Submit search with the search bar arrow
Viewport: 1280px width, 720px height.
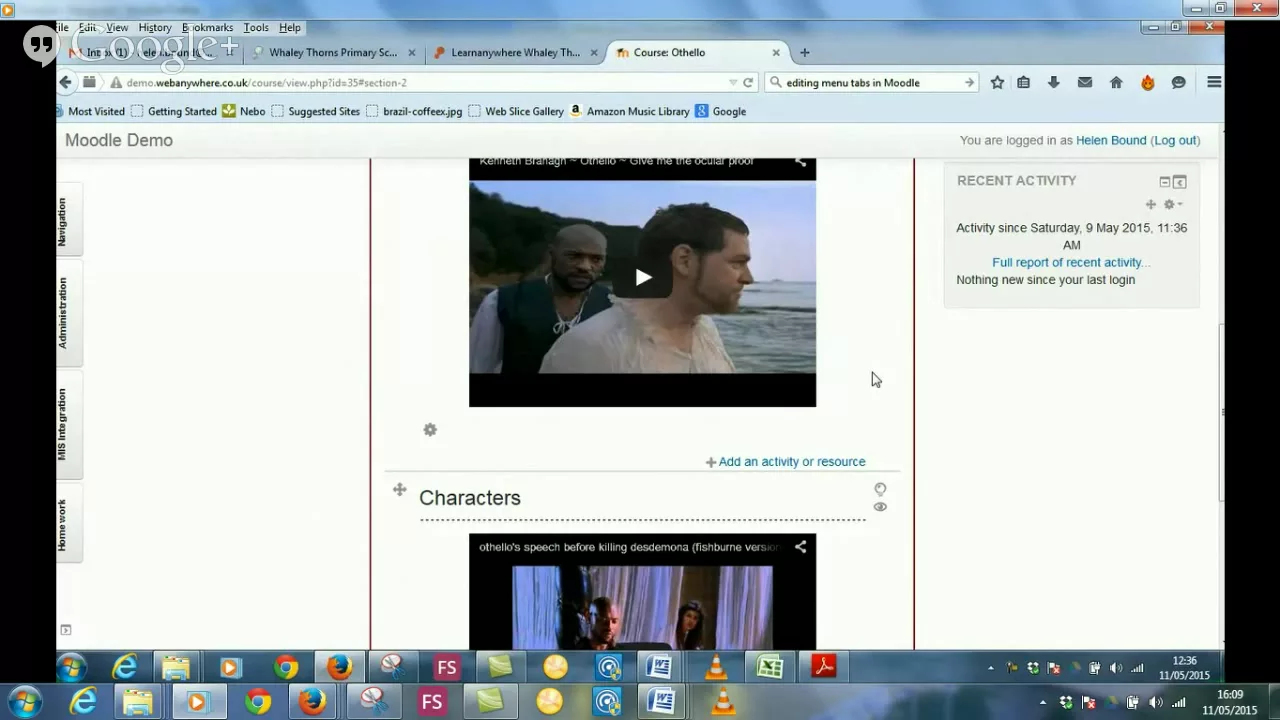(x=969, y=83)
